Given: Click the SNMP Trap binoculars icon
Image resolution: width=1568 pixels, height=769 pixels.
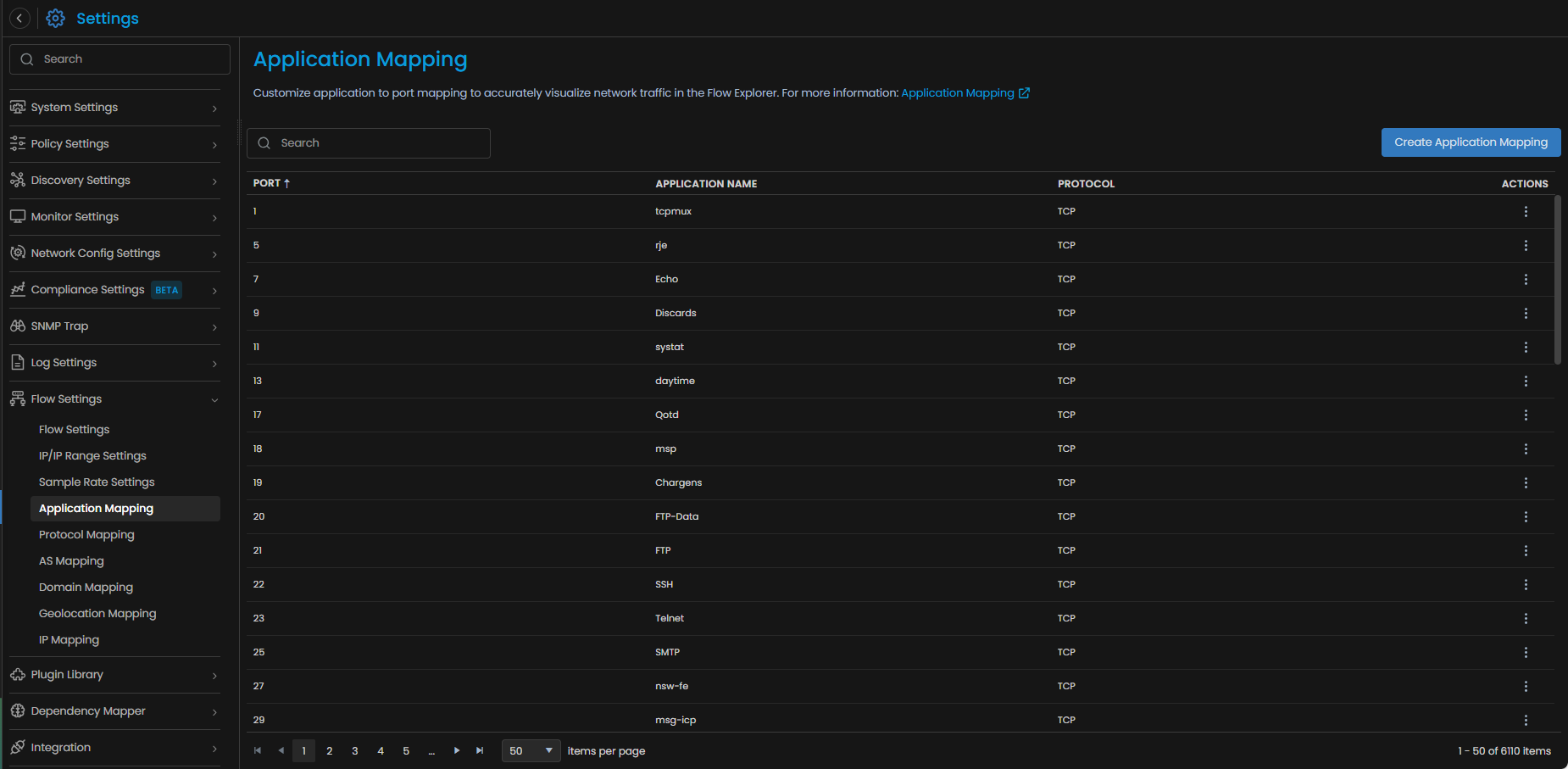Looking at the screenshot, I should point(18,326).
